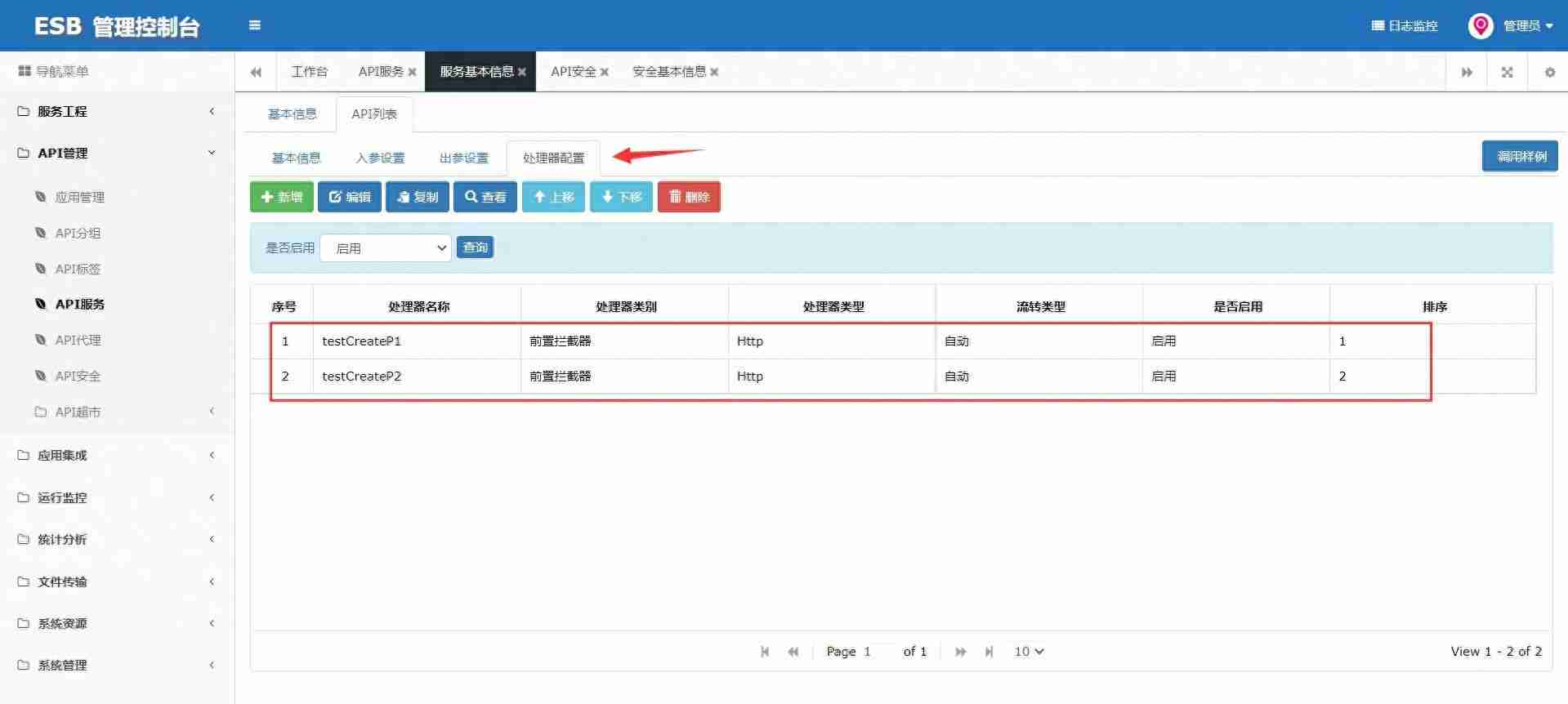Move processor up with 上移
Image resolution: width=1568 pixels, height=704 pixels.
pyautogui.click(x=553, y=197)
